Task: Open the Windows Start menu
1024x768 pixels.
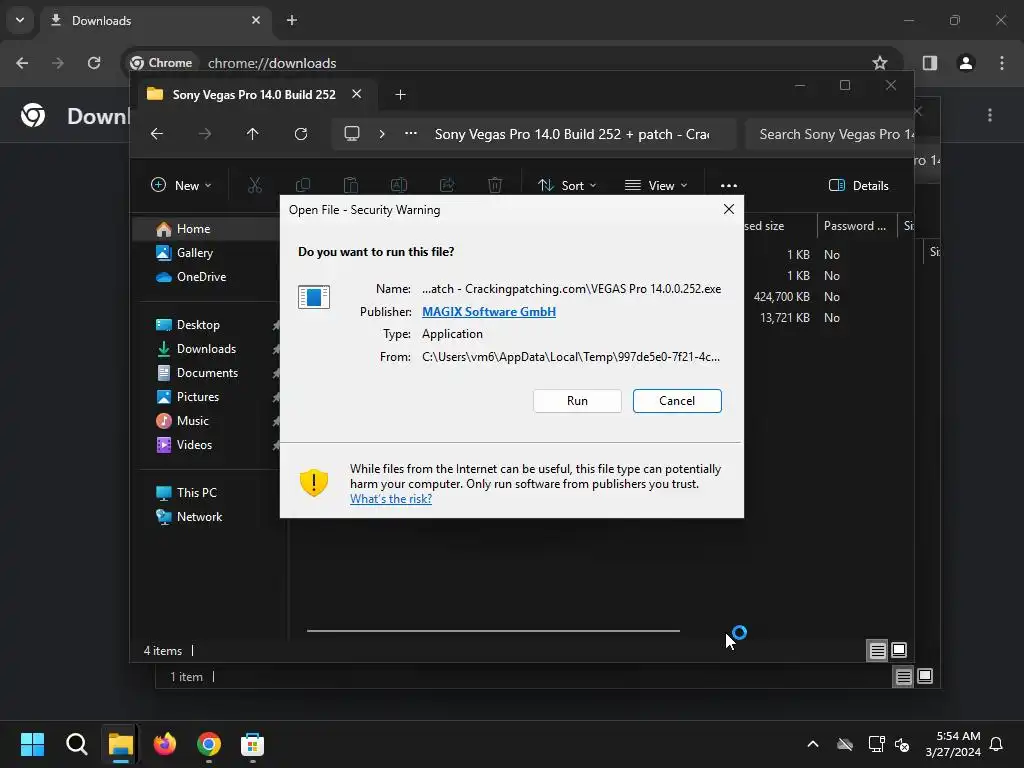Action: click(32, 744)
